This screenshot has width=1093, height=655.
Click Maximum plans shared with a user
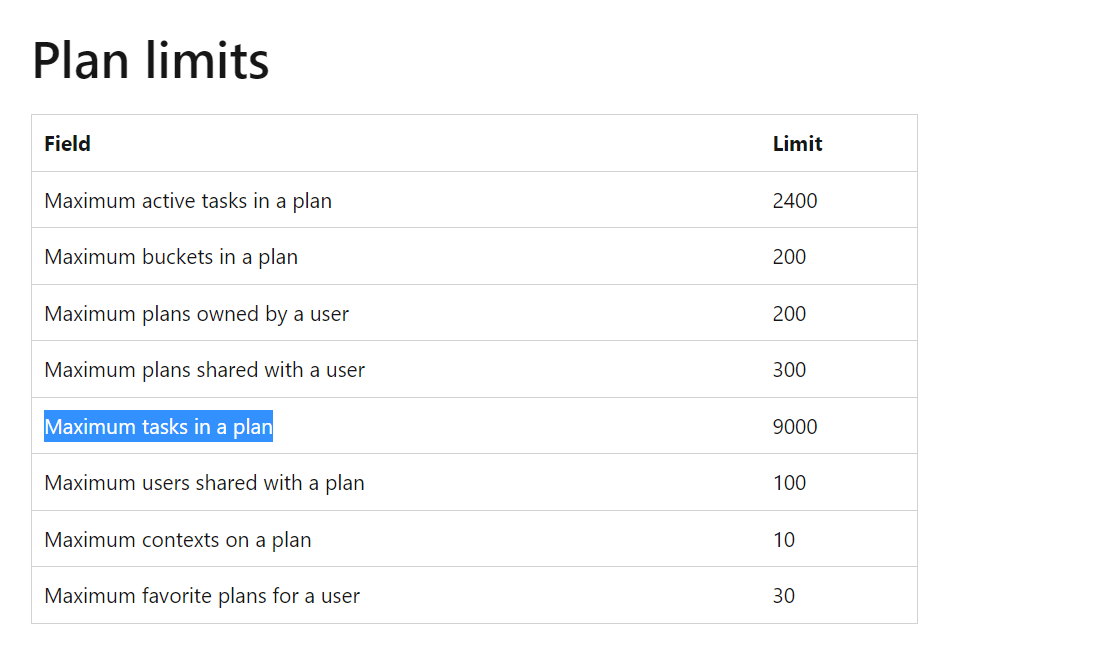click(204, 370)
